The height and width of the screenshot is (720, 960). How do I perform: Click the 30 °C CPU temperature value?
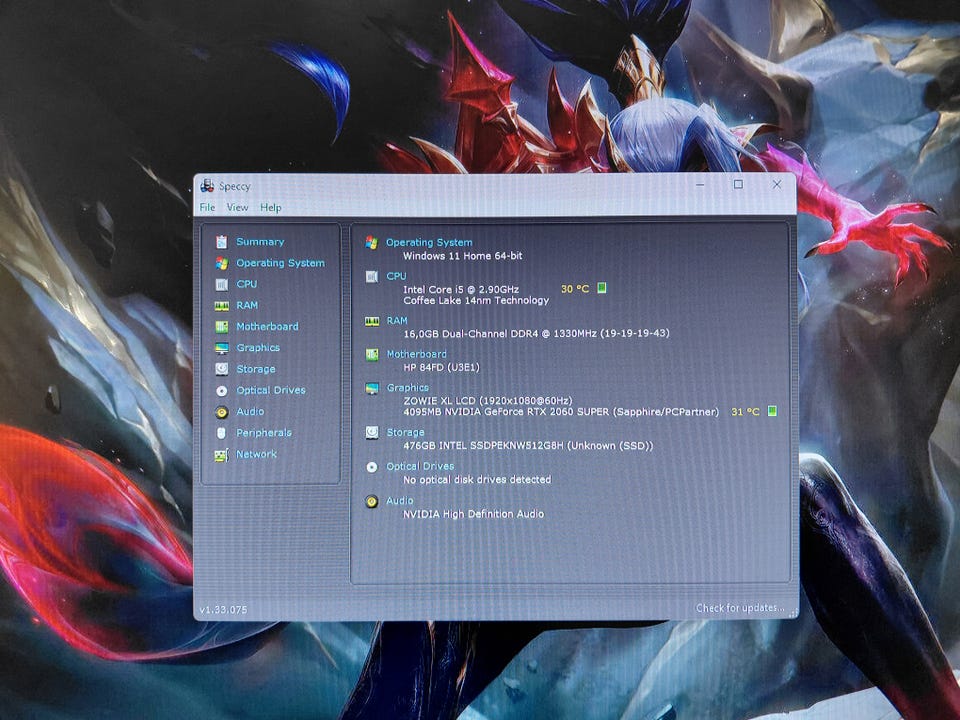575,288
